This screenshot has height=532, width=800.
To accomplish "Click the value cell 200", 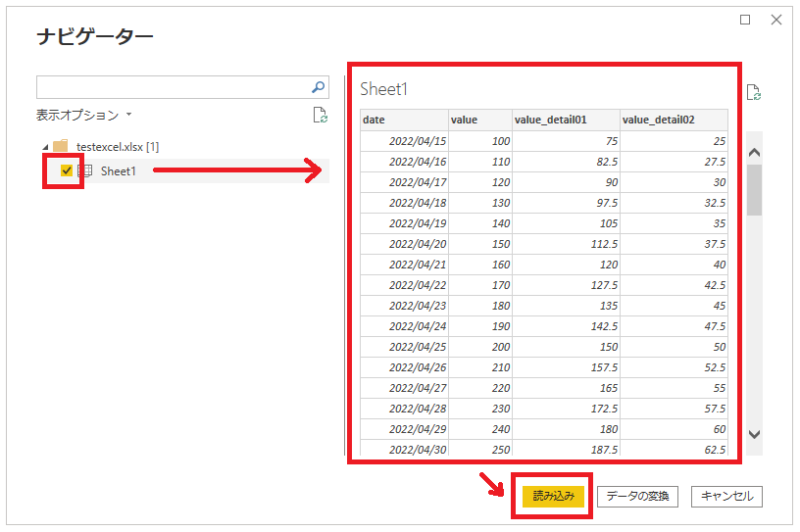I will click(480, 347).
